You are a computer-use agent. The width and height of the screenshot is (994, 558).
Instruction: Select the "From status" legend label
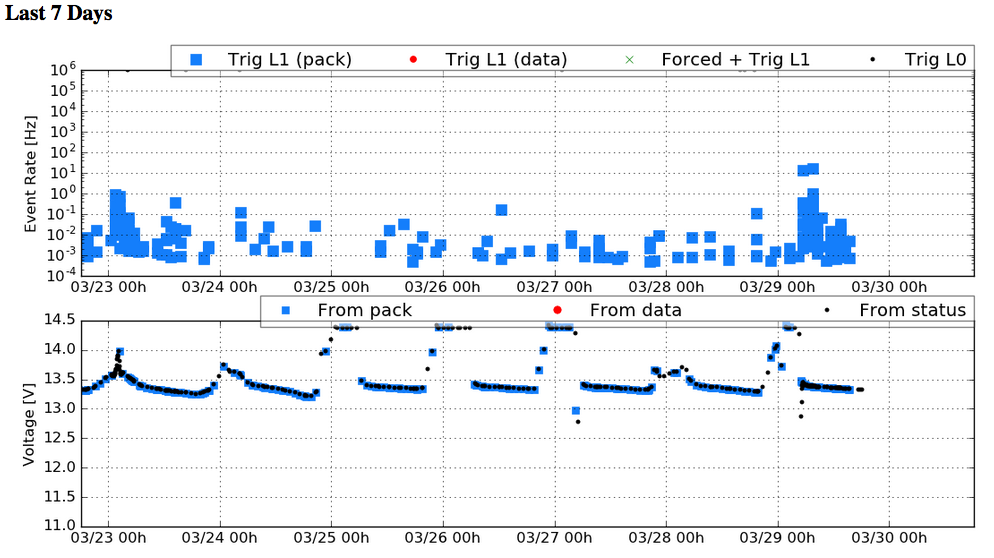tap(912, 310)
